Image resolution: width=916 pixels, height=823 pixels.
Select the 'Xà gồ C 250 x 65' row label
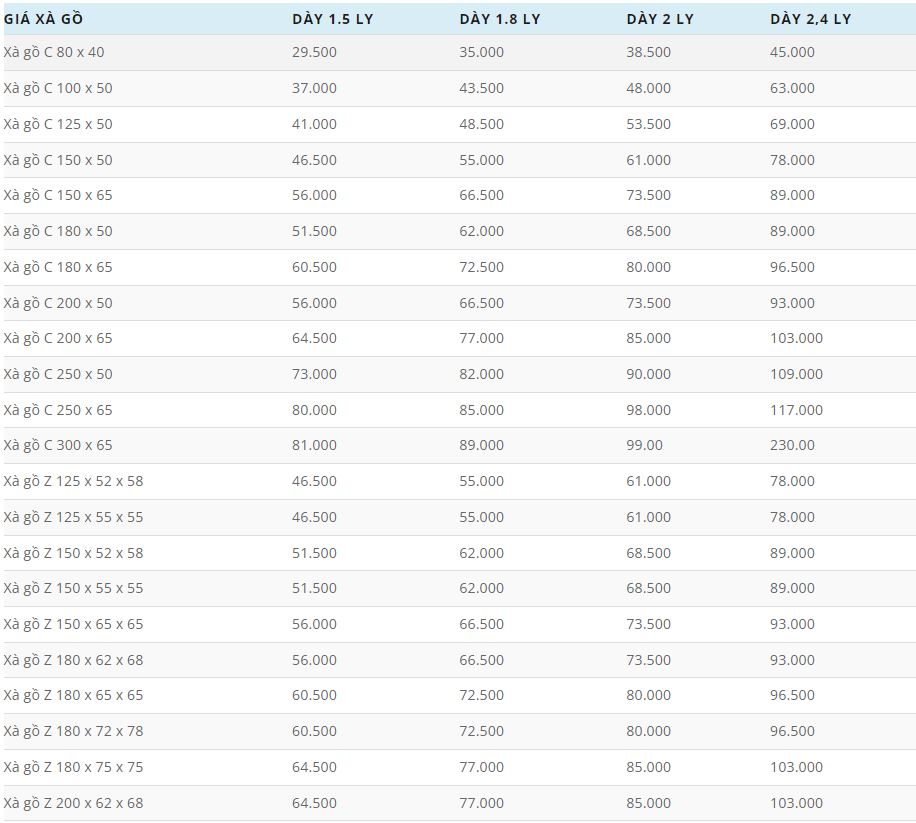[x=58, y=410]
